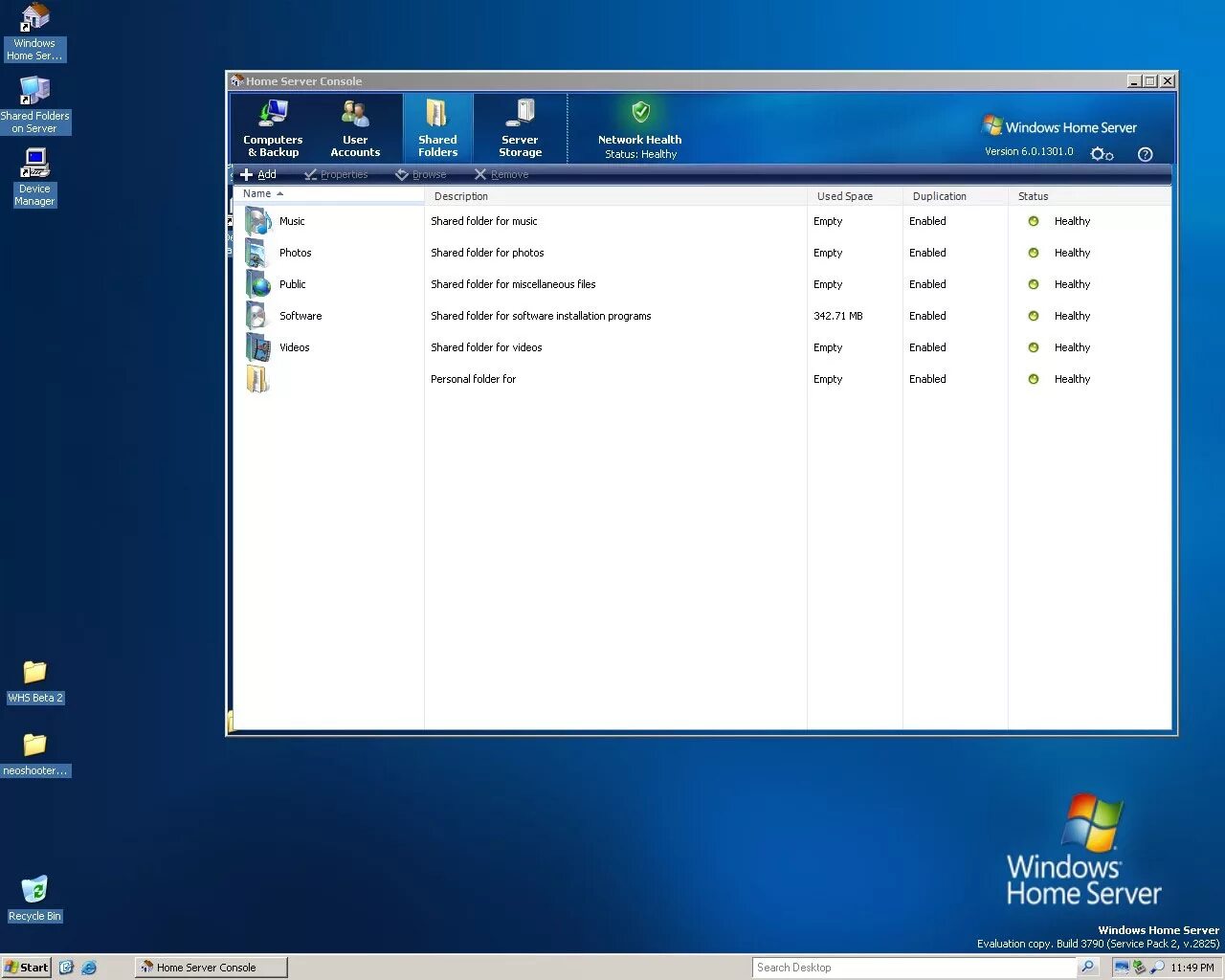
Task: Select the Shared Folders tab
Action: [x=437, y=128]
